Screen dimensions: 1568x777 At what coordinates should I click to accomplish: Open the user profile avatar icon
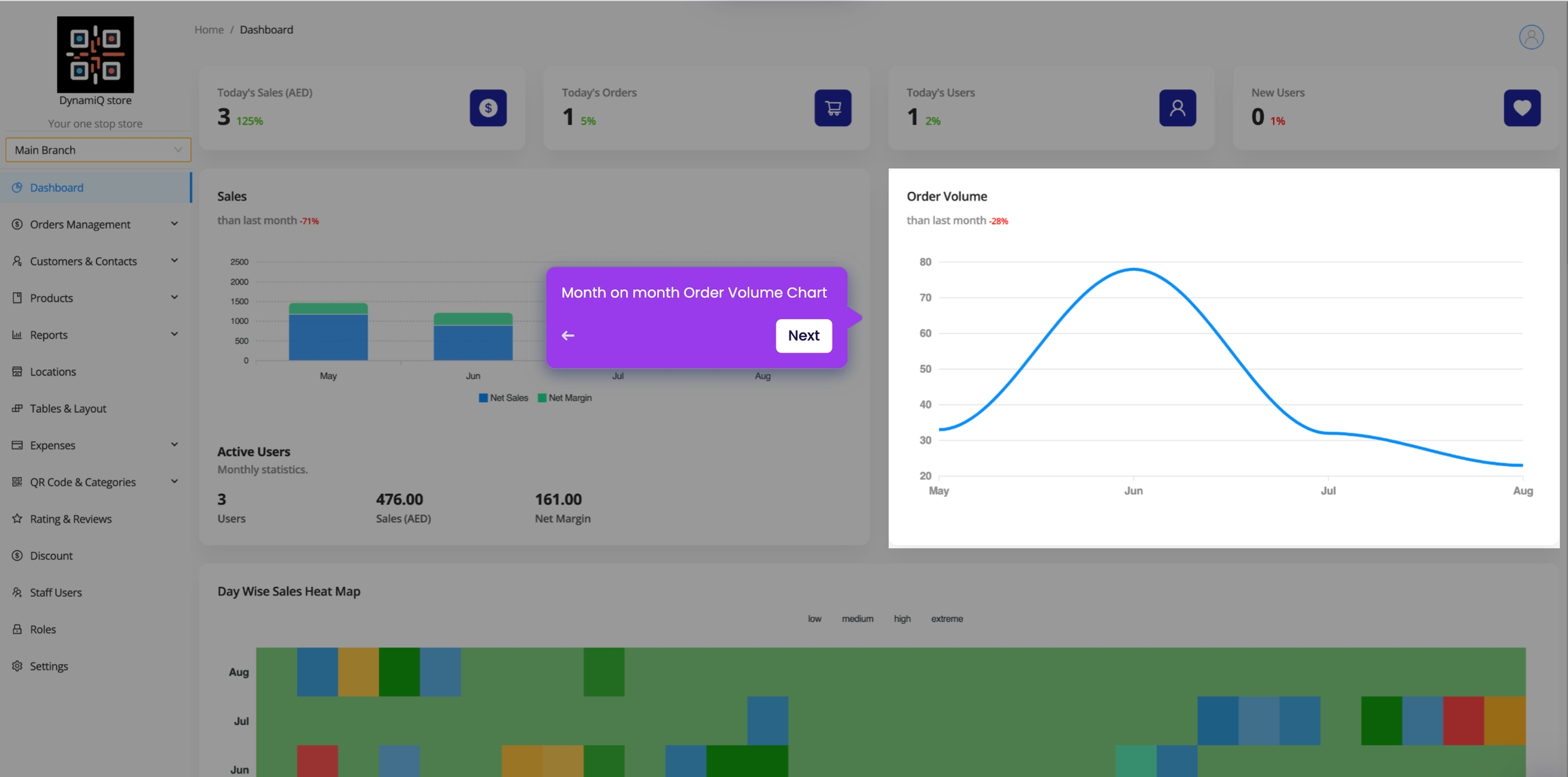1531,37
